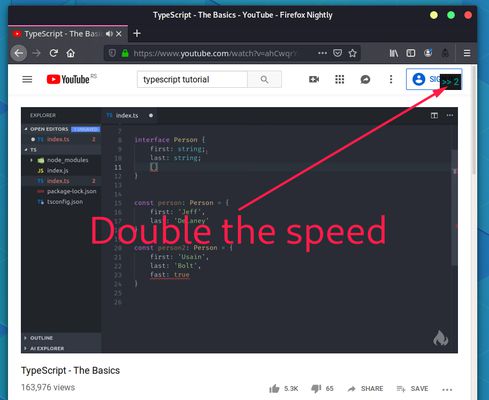Save page to Pocket
This screenshot has width=489, height=400.
(x=338, y=53)
